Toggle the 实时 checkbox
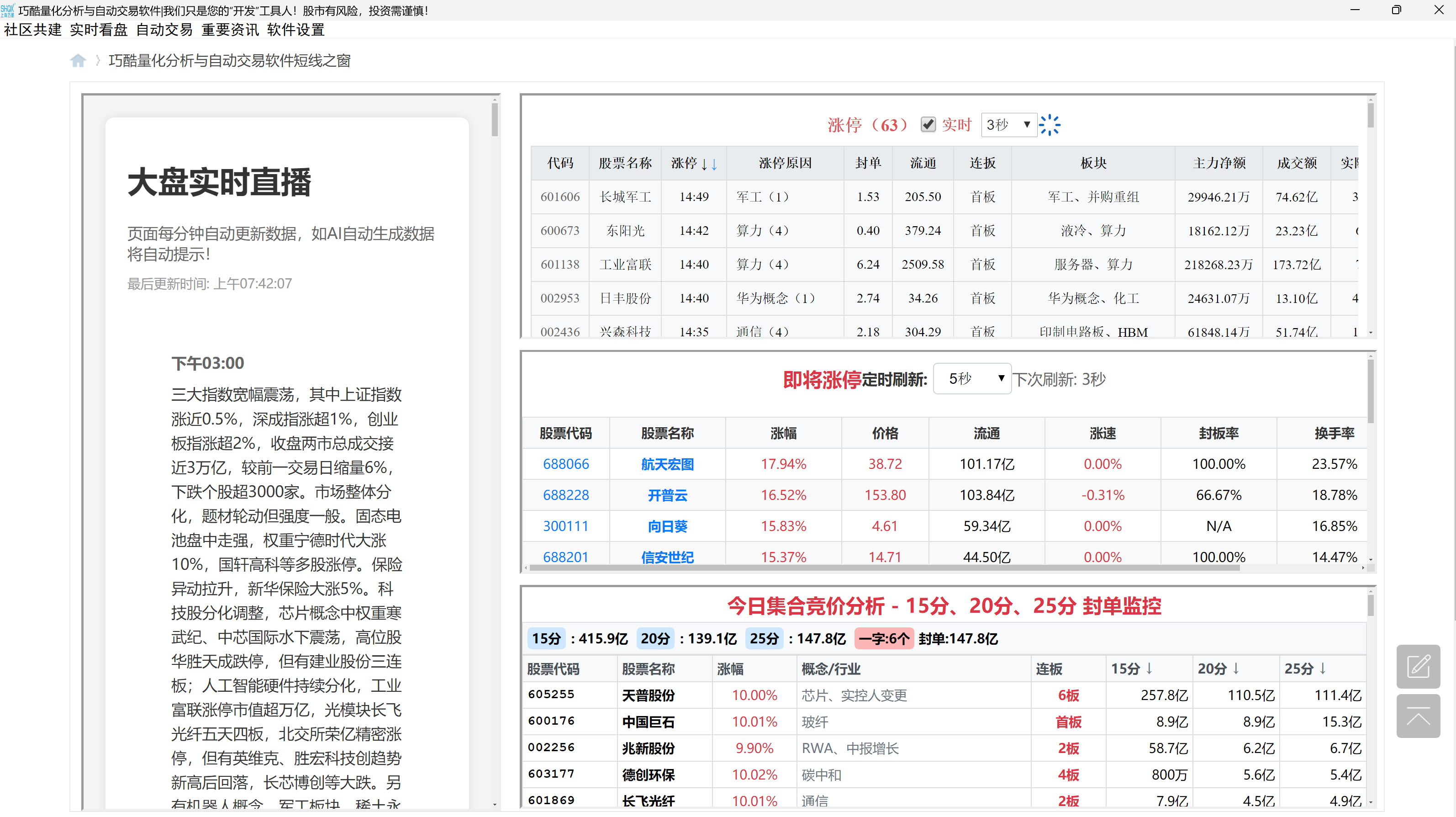This screenshot has width=1456, height=817. (x=928, y=124)
